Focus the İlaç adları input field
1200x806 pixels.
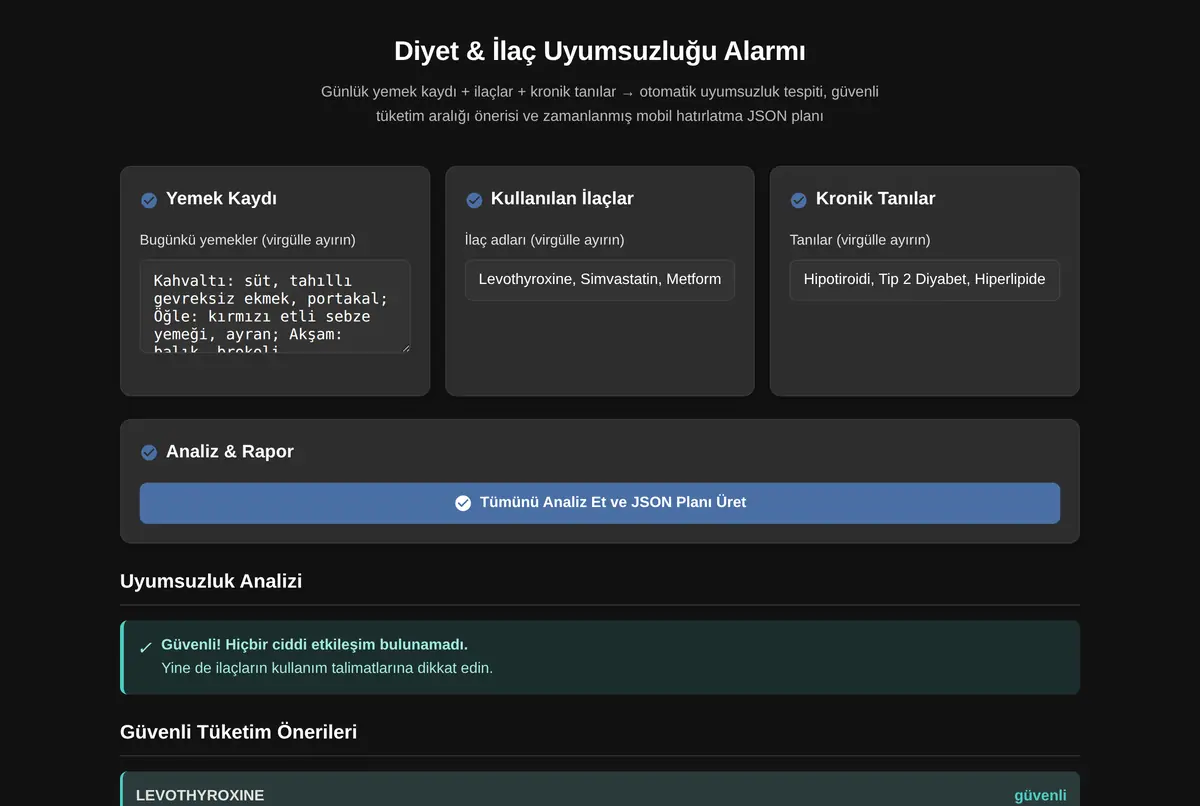coord(600,280)
